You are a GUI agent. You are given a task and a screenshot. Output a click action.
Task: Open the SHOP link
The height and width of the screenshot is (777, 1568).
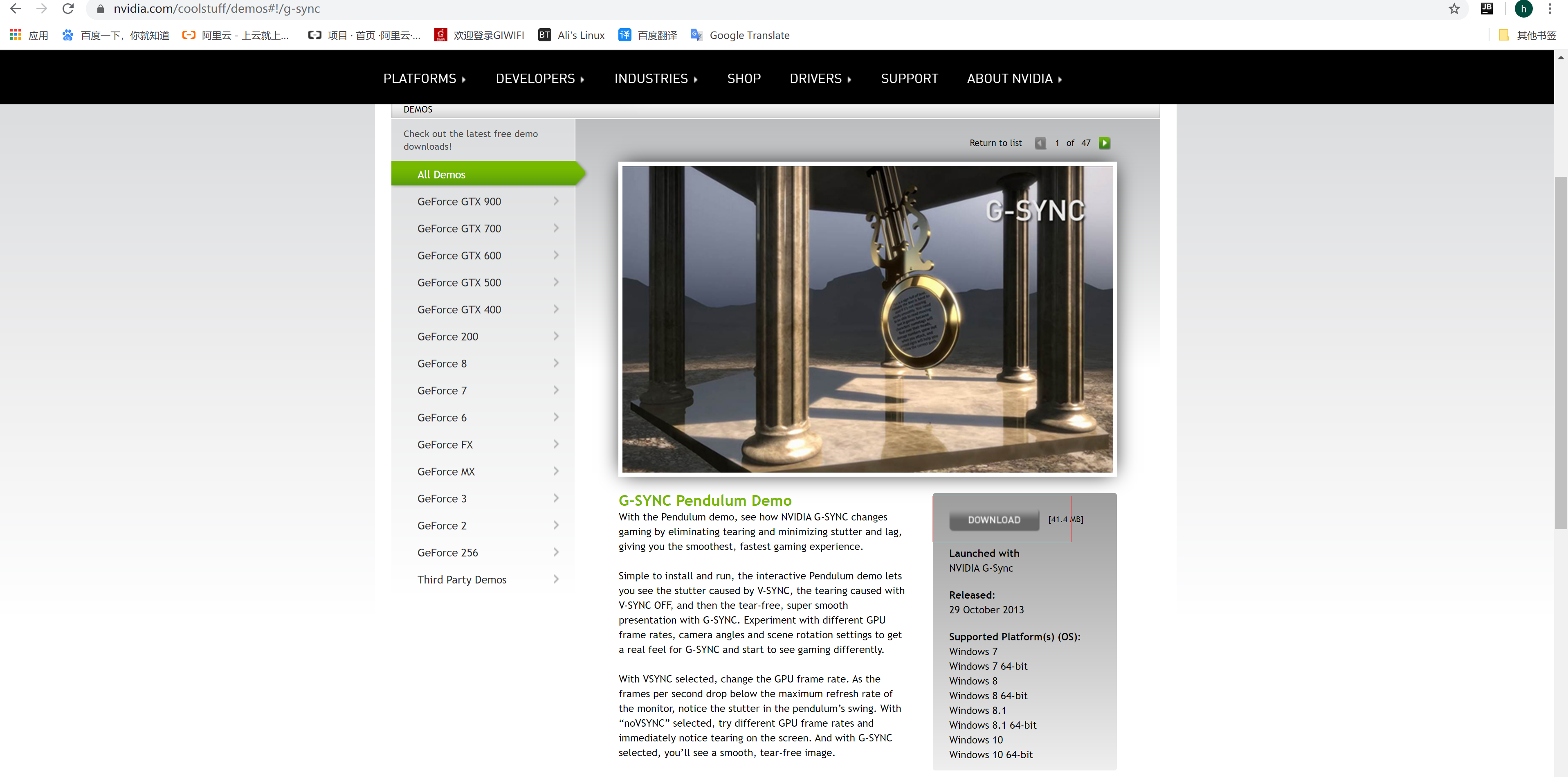(744, 79)
